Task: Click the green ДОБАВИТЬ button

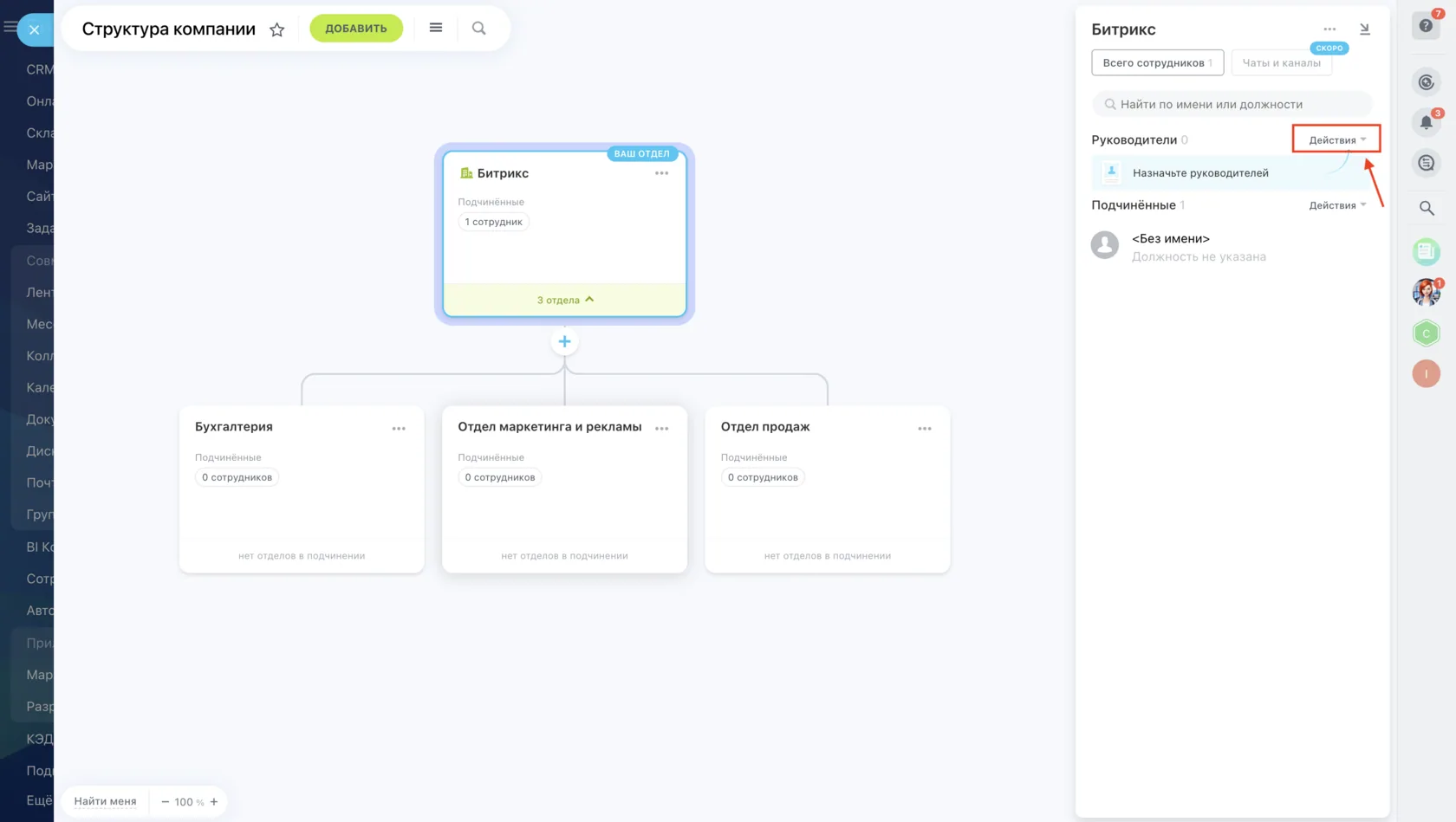Action: 356,29
